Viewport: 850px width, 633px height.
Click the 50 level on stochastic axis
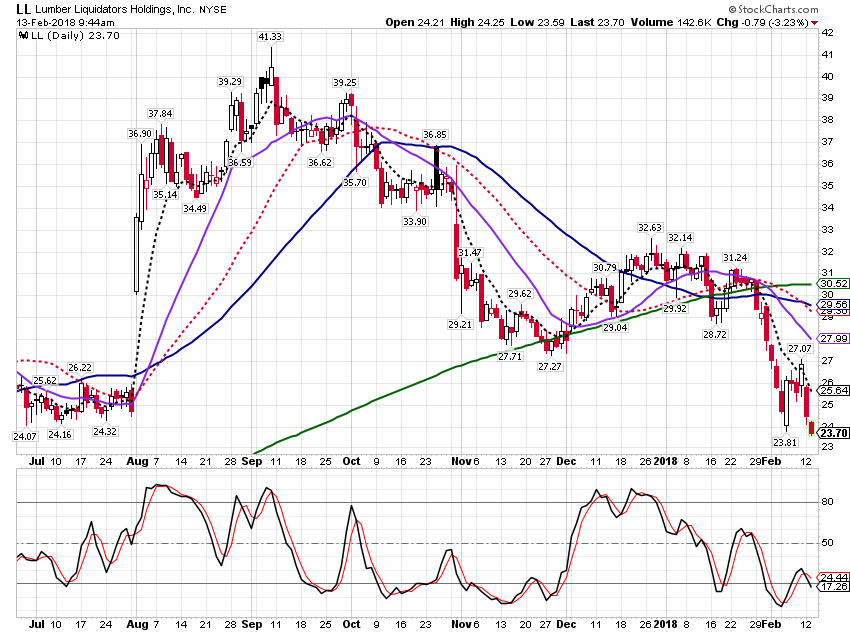coord(827,543)
